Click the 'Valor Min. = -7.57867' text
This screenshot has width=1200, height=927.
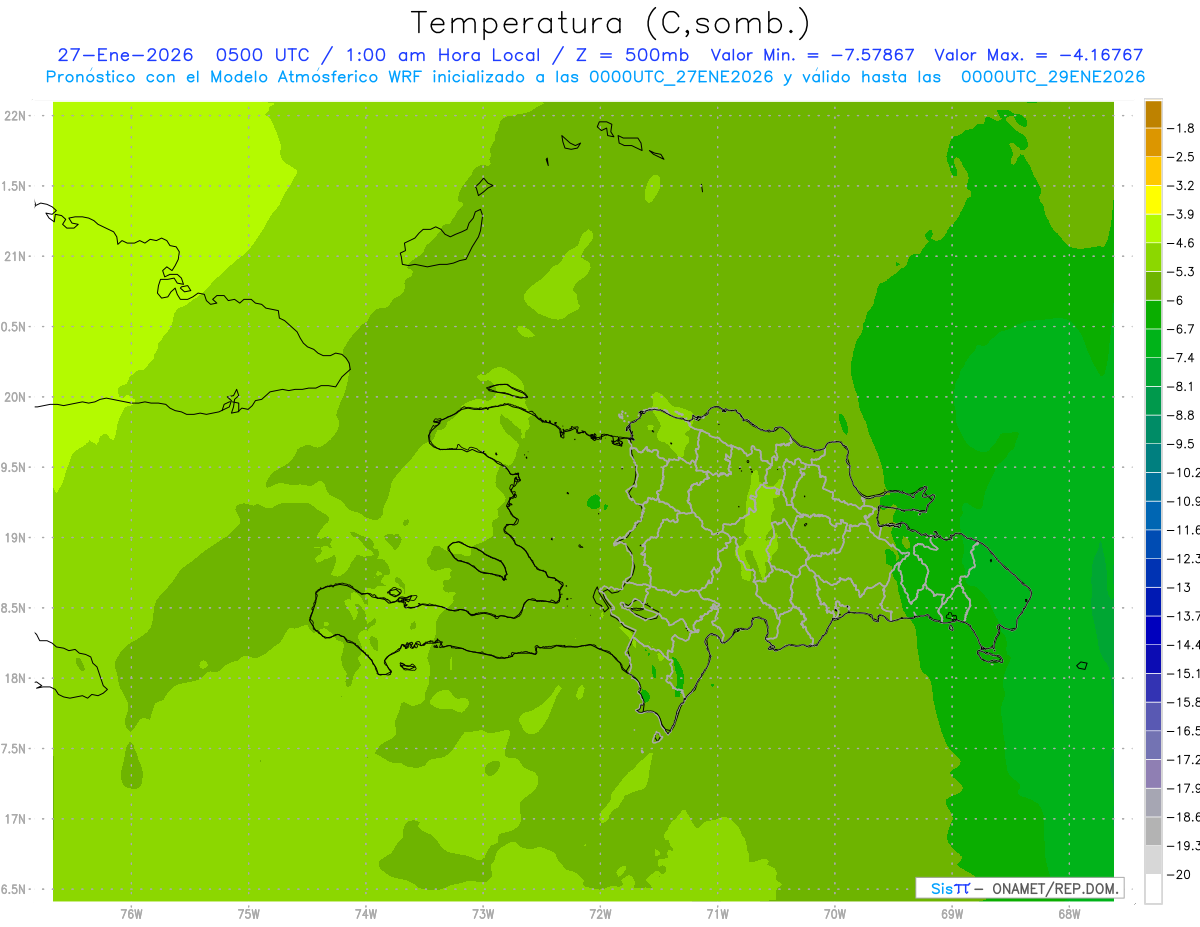click(x=812, y=55)
